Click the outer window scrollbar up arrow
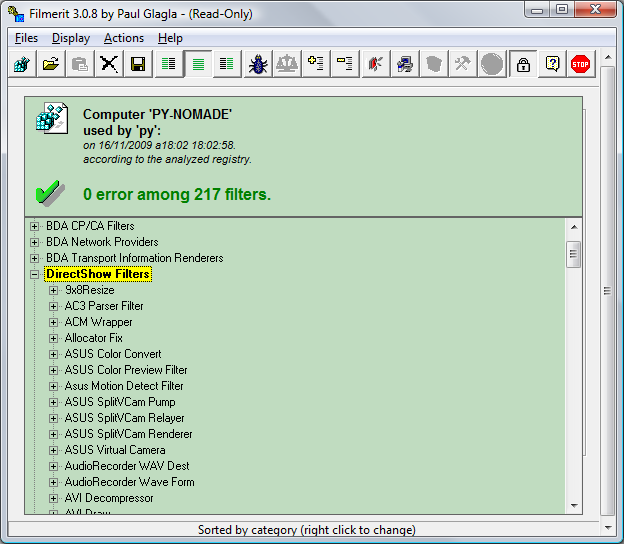Image resolution: width=624 pixels, height=544 pixels. (608, 57)
